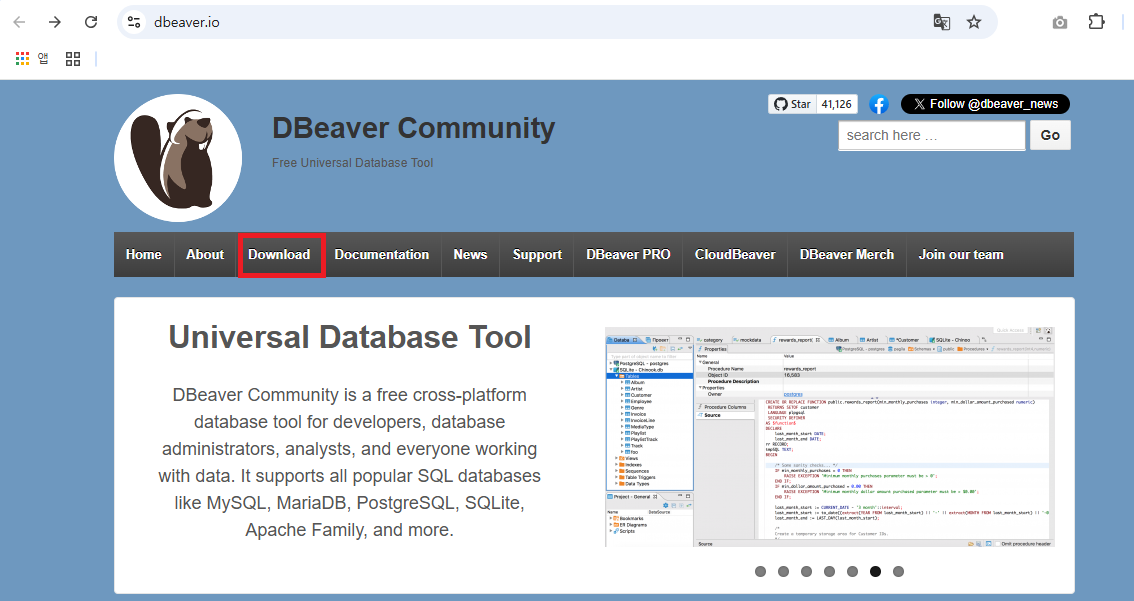Image resolution: width=1134 pixels, height=601 pixels.
Task: Open the DBeaver Merch menu item
Action: coord(847,255)
